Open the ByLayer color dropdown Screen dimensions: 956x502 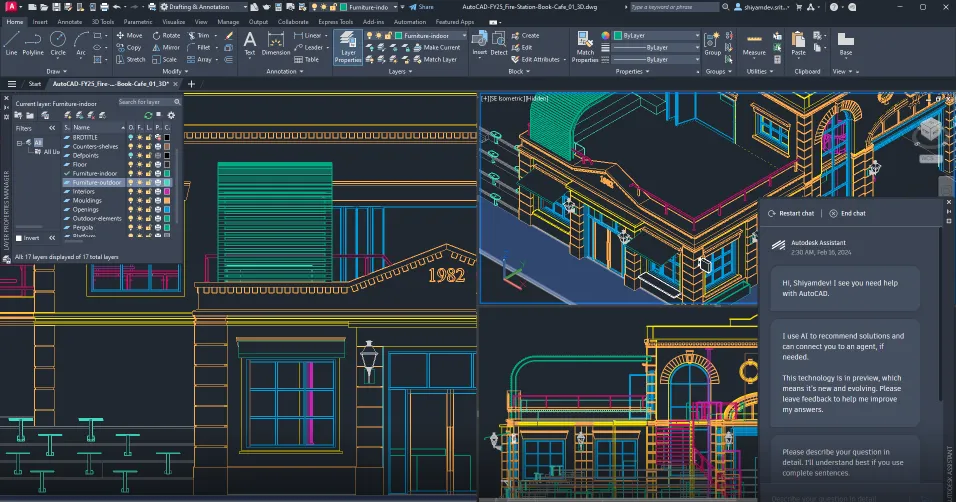tap(656, 35)
